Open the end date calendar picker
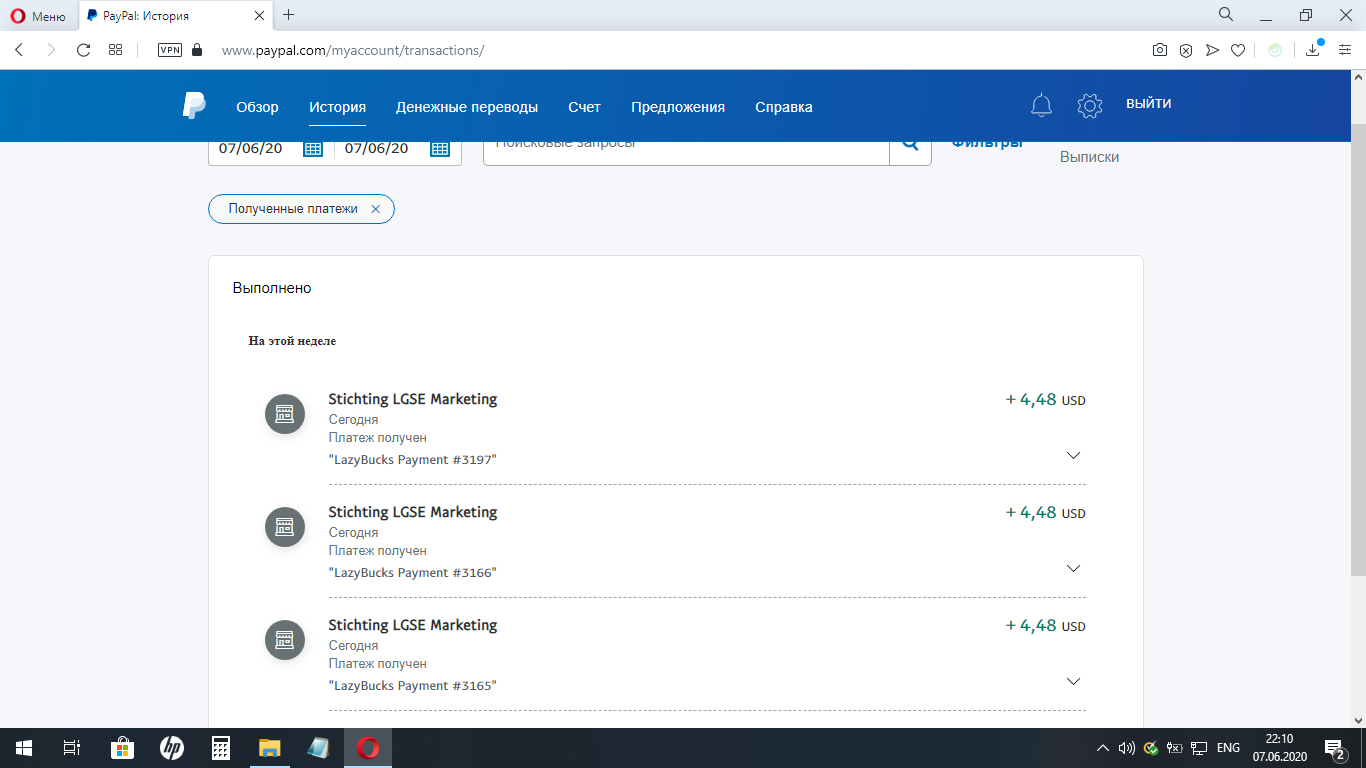Screen dimensions: 1366x768 point(440,149)
